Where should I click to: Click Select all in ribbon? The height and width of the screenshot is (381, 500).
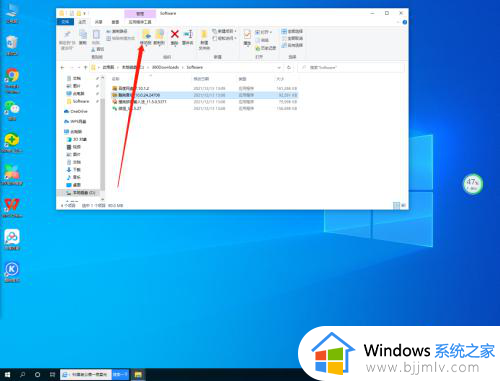[292, 31]
